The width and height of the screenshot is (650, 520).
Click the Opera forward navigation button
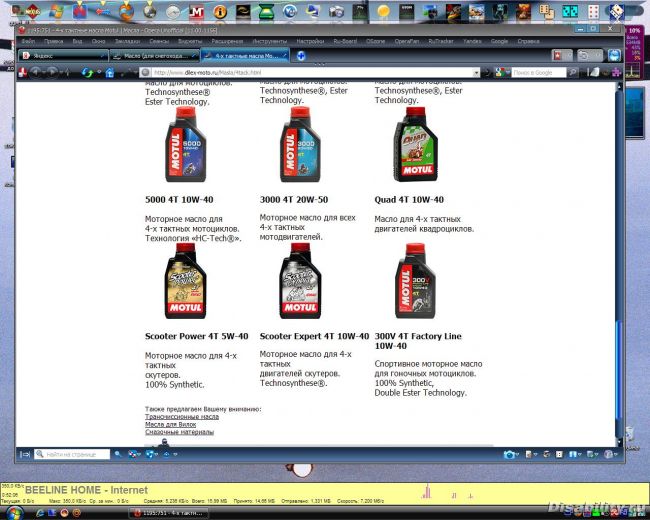(x=52, y=73)
